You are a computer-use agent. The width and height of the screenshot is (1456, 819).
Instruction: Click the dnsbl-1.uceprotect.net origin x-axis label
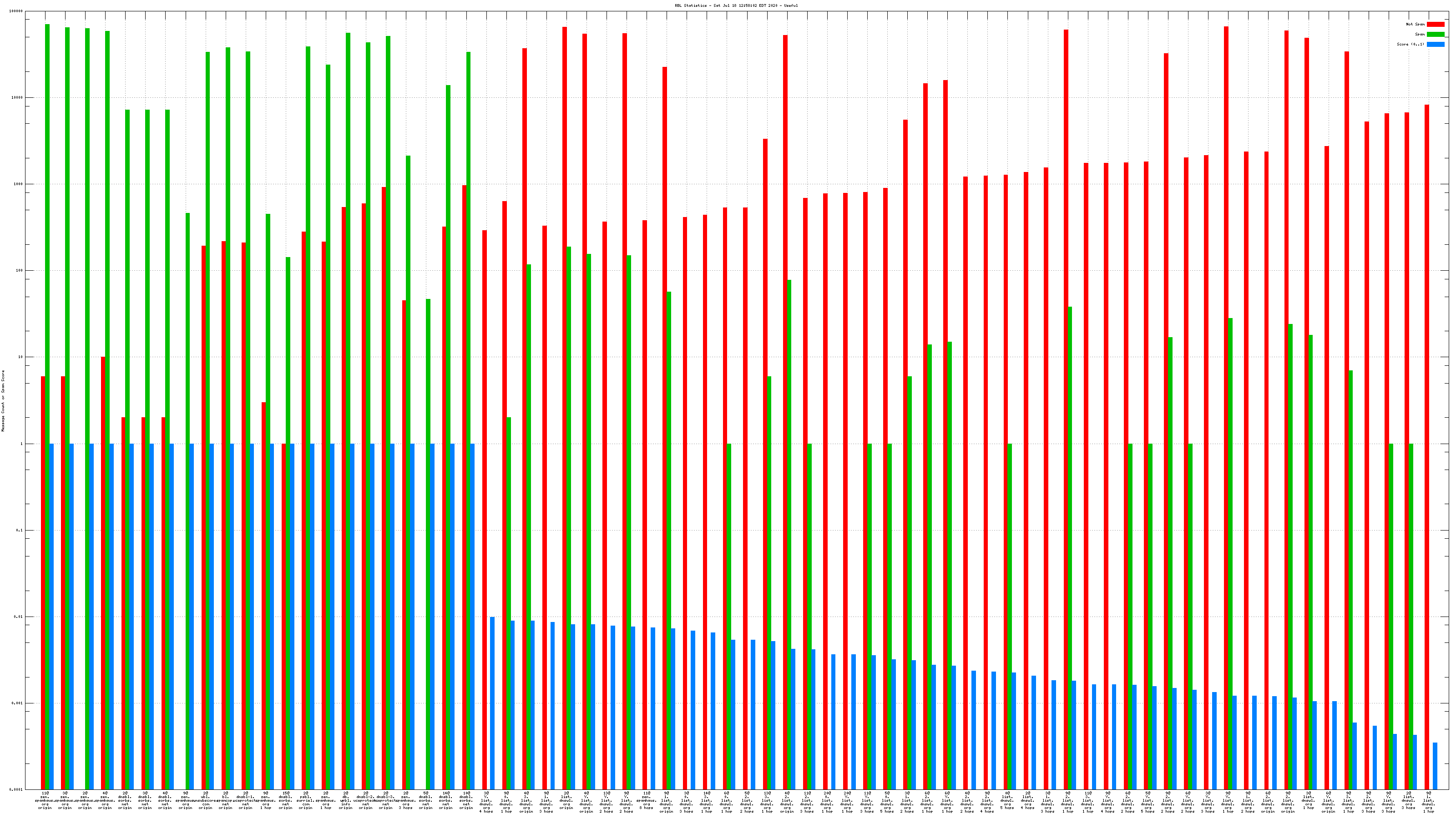pos(245,800)
